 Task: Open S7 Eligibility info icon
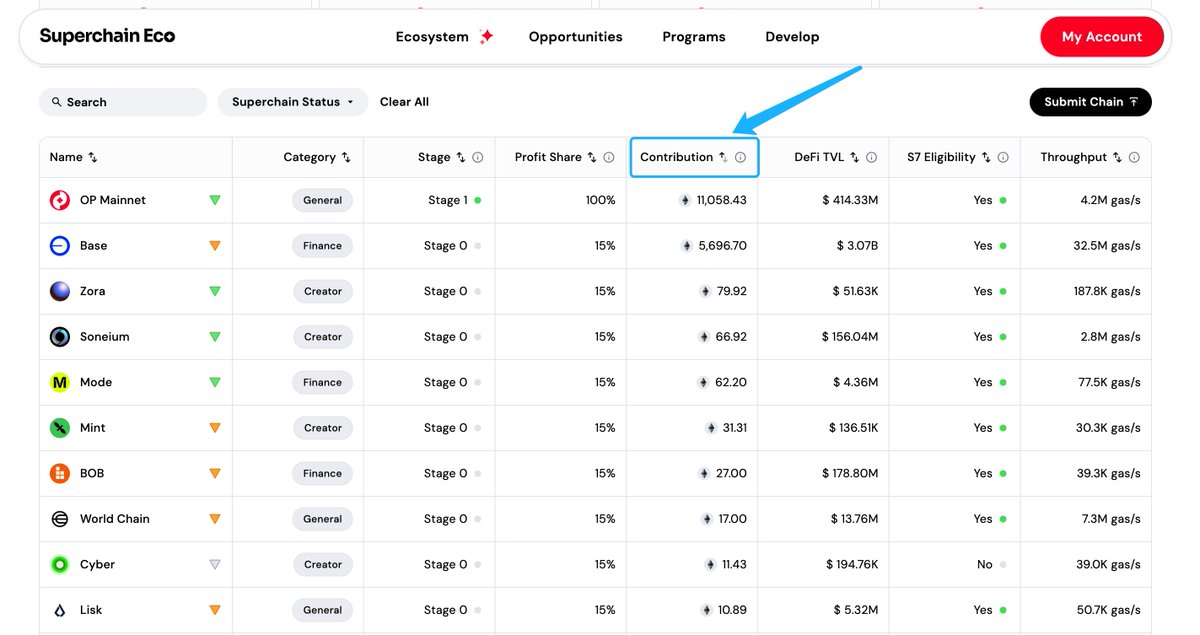tap(1003, 157)
